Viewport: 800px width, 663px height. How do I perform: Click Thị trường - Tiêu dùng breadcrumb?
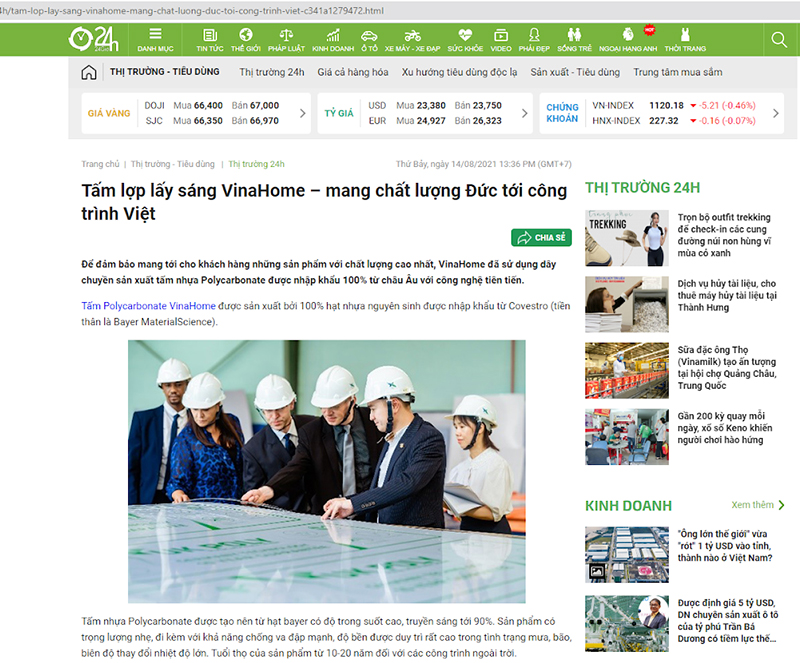172,164
